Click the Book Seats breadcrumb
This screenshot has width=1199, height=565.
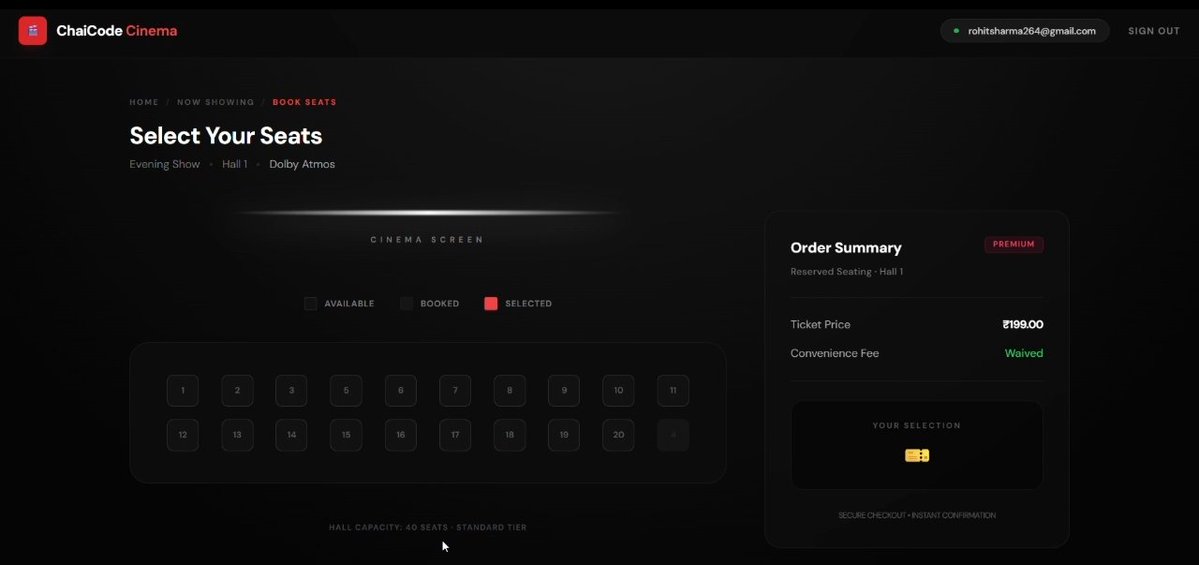tap(304, 102)
